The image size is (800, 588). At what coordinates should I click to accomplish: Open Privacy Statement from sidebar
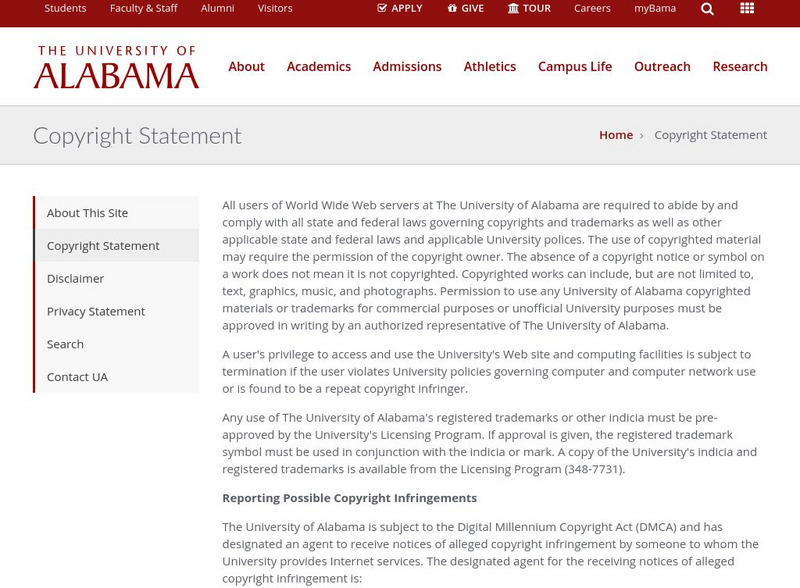96,312
